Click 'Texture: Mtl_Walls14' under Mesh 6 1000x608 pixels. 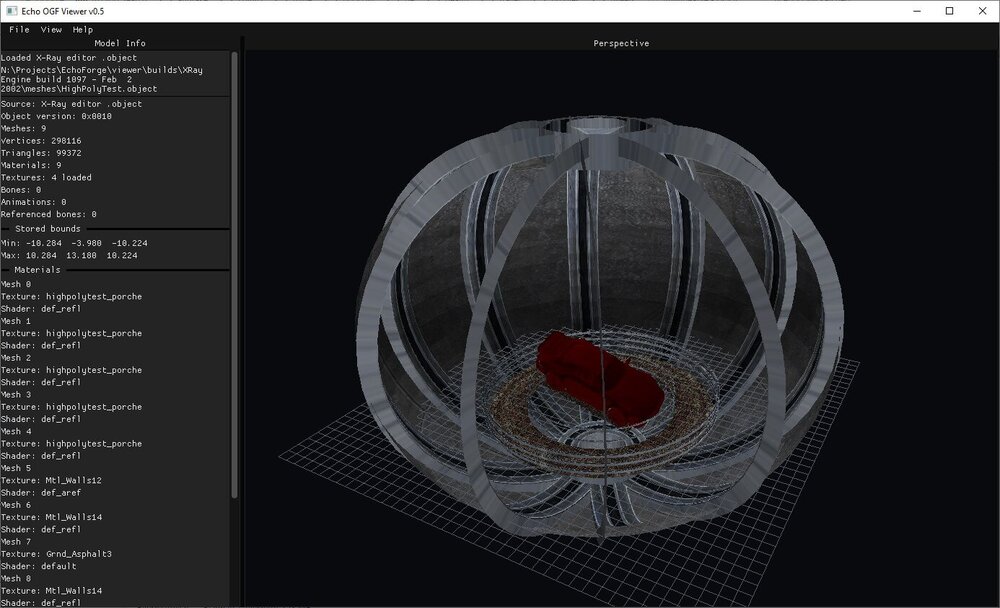(51, 517)
